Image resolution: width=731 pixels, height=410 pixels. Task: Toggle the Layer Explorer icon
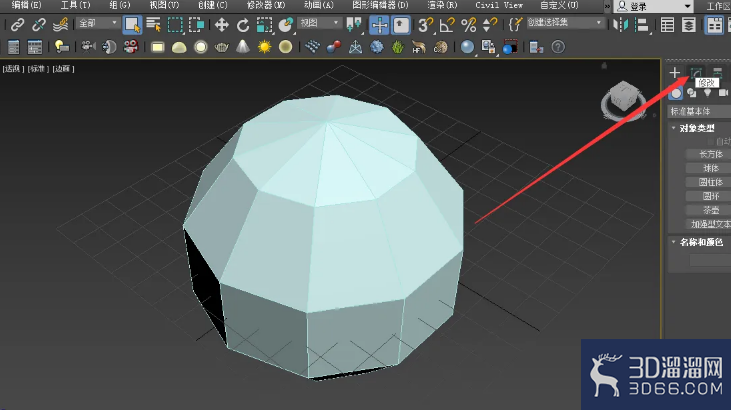tap(689, 25)
